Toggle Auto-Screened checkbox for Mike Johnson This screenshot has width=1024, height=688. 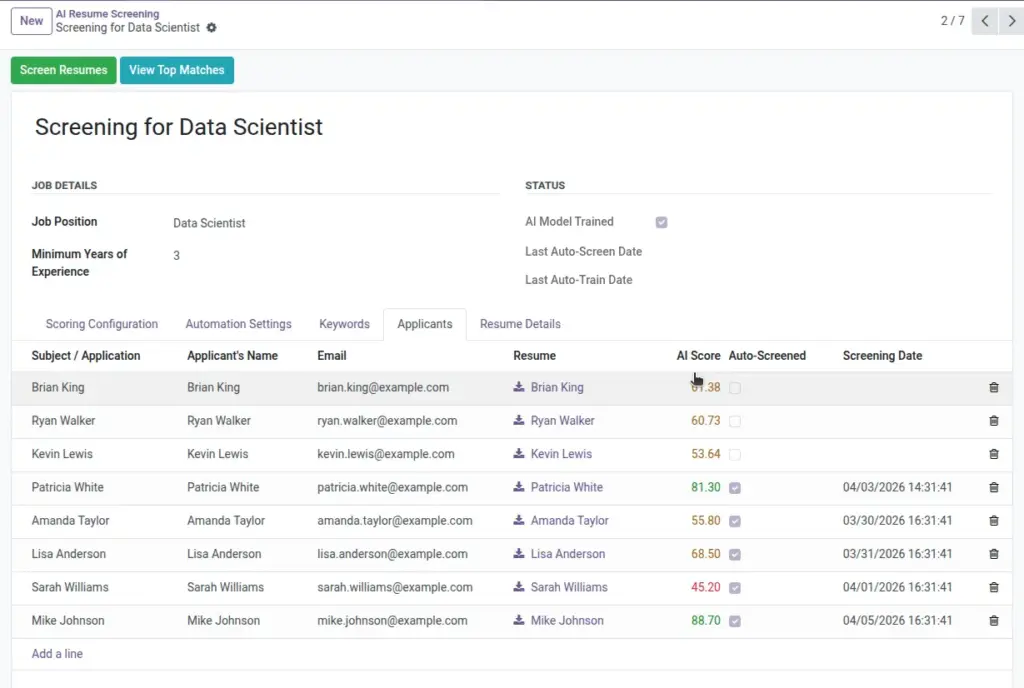[735, 621]
